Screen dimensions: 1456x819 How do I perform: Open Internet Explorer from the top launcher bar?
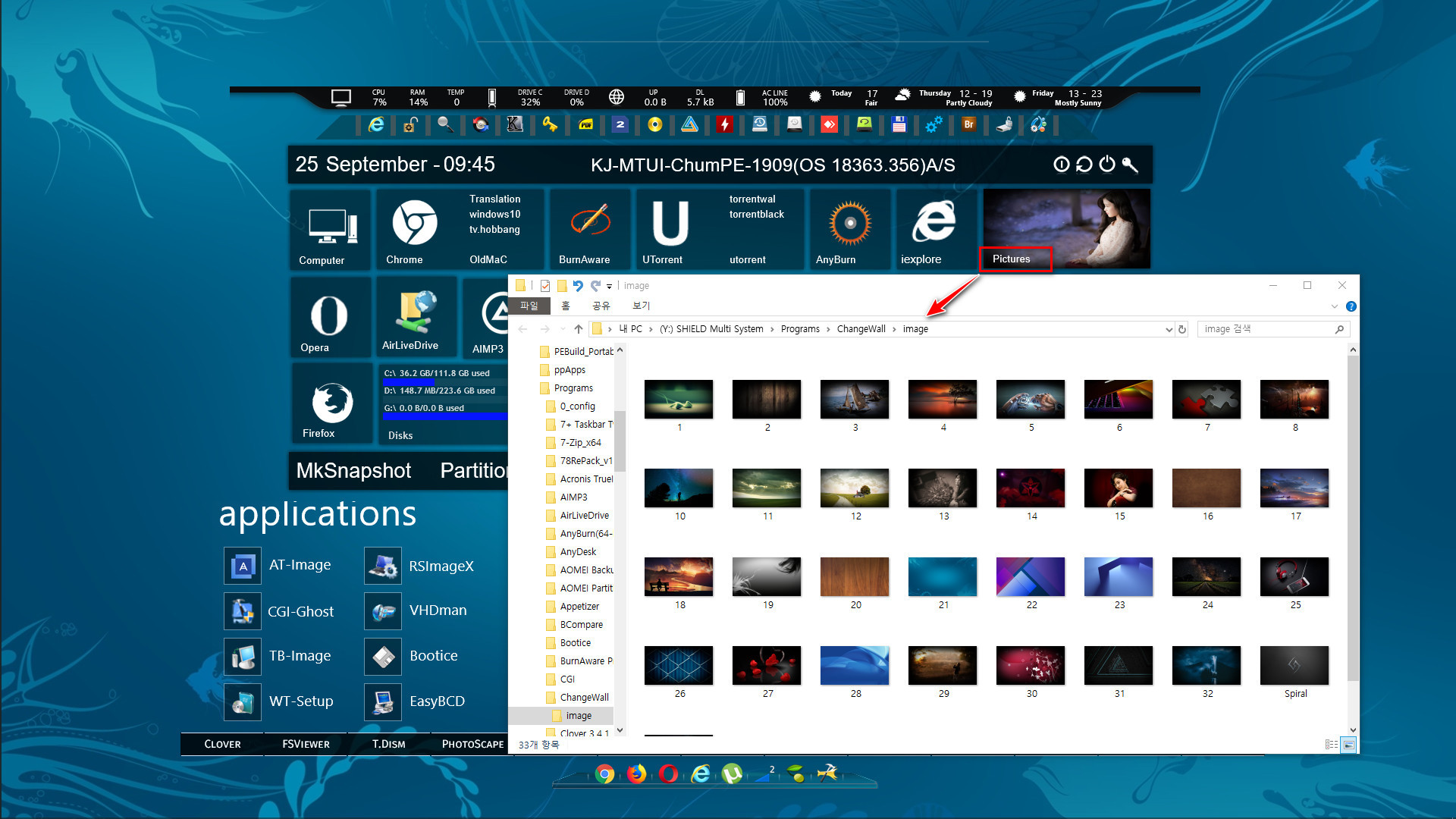[x=376, y=124]
